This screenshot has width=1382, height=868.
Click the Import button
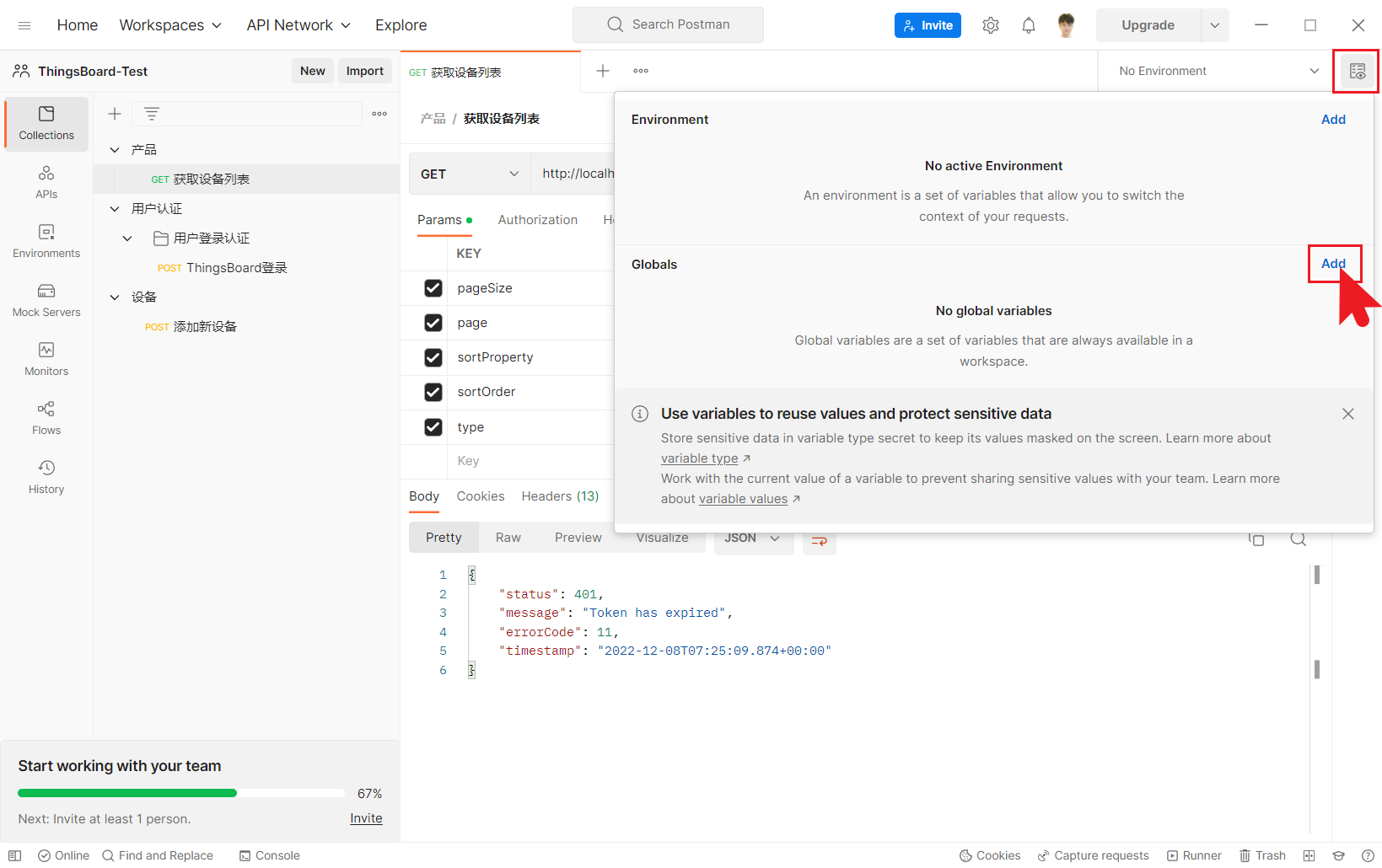pyautogui.click(x=365, y=71)
